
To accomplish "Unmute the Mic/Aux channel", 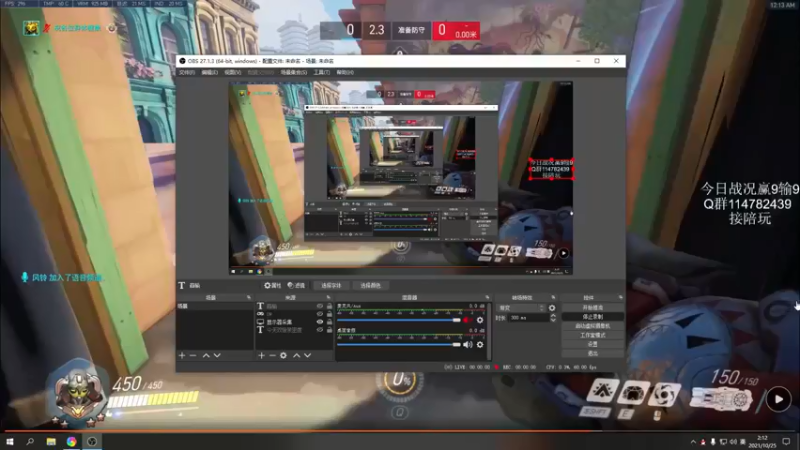I will [x=467, y=320].
